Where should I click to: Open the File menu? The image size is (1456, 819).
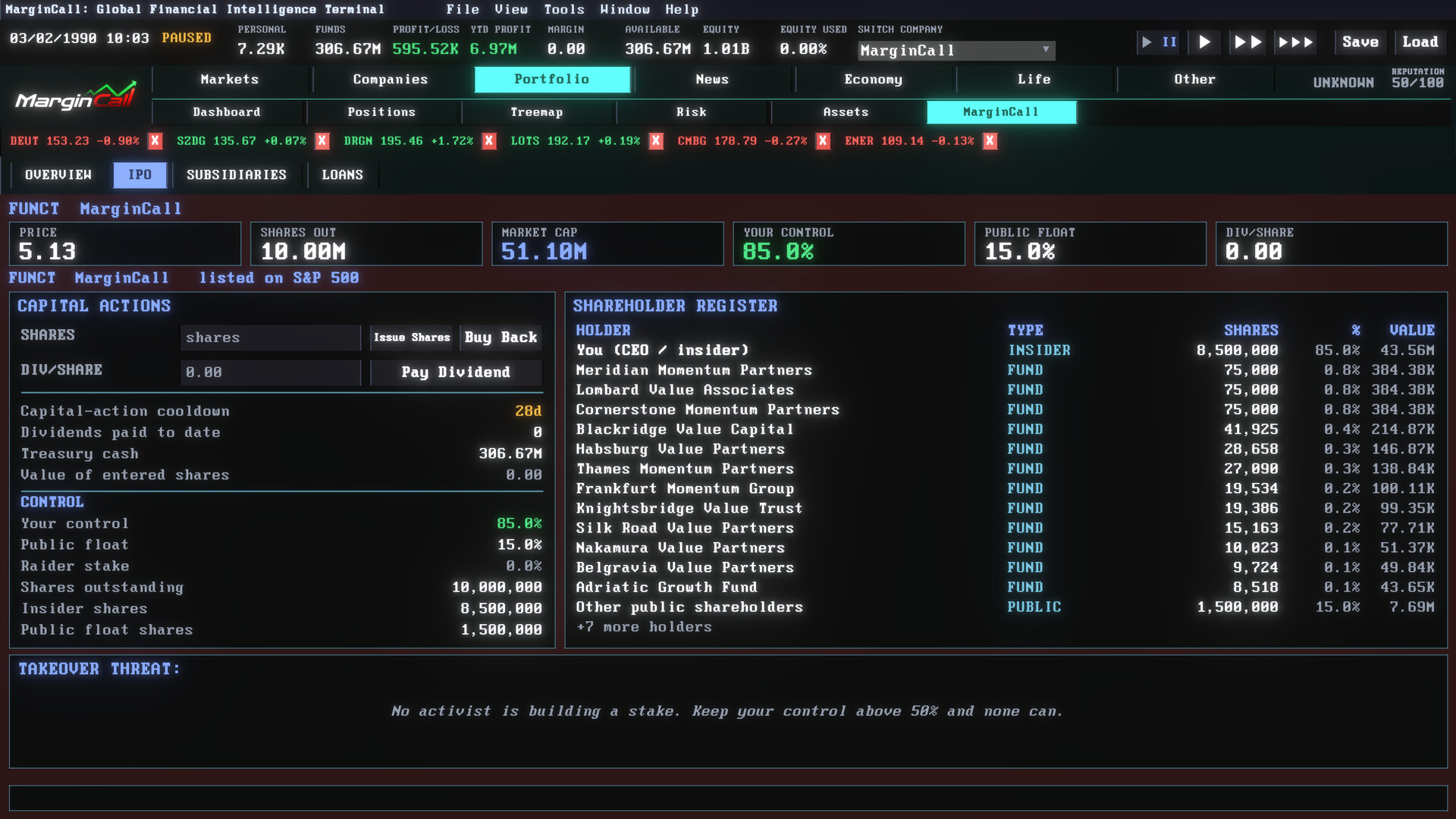click(463, 9)
